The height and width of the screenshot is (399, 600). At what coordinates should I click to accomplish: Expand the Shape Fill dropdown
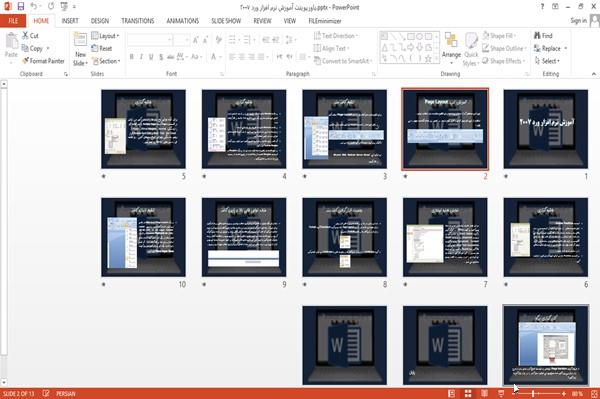[499, 36]
